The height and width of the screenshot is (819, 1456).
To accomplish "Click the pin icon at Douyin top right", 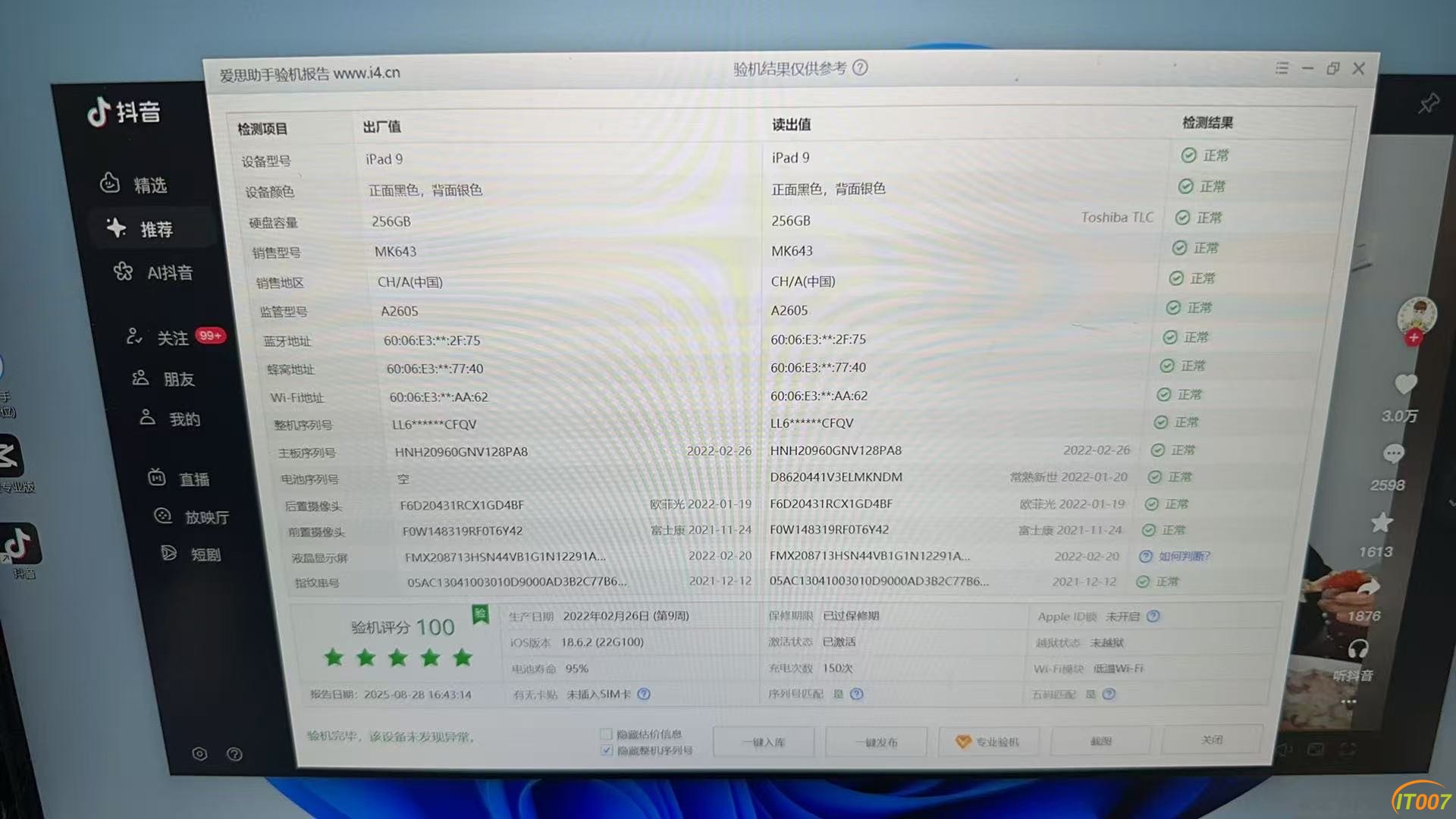I will pos(1429,103).
